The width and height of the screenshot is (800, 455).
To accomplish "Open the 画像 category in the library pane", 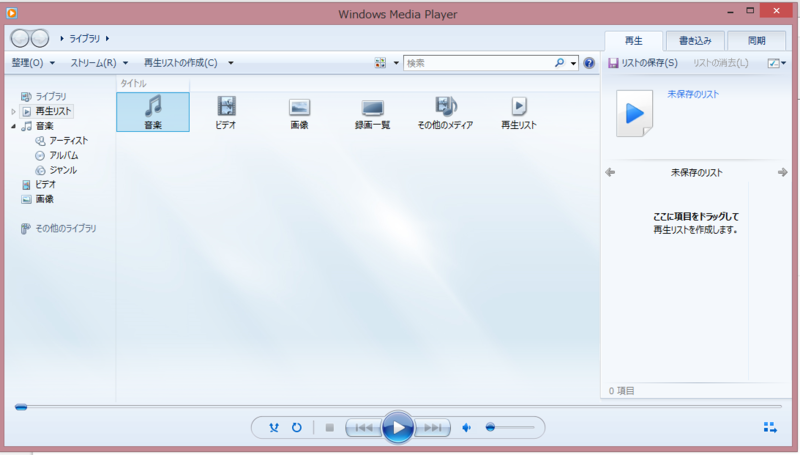I will tap(299, 113).
